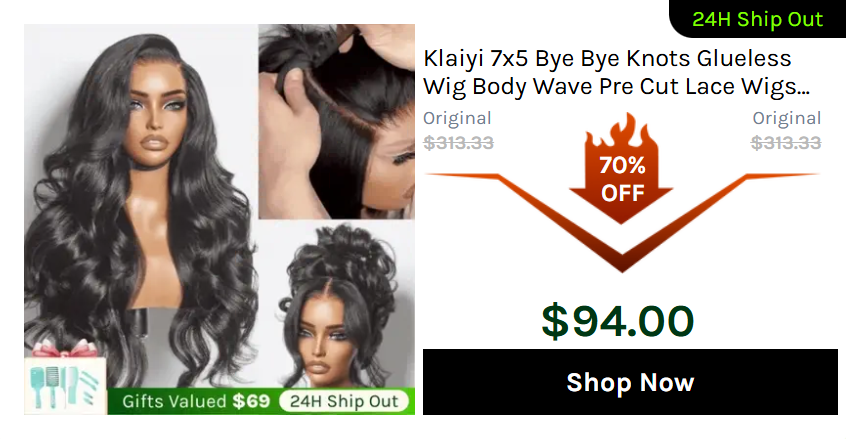Click the 70% OFF flame badge
Image resolution: width=846 pixels, height=439 pixels.
point(622,169)
